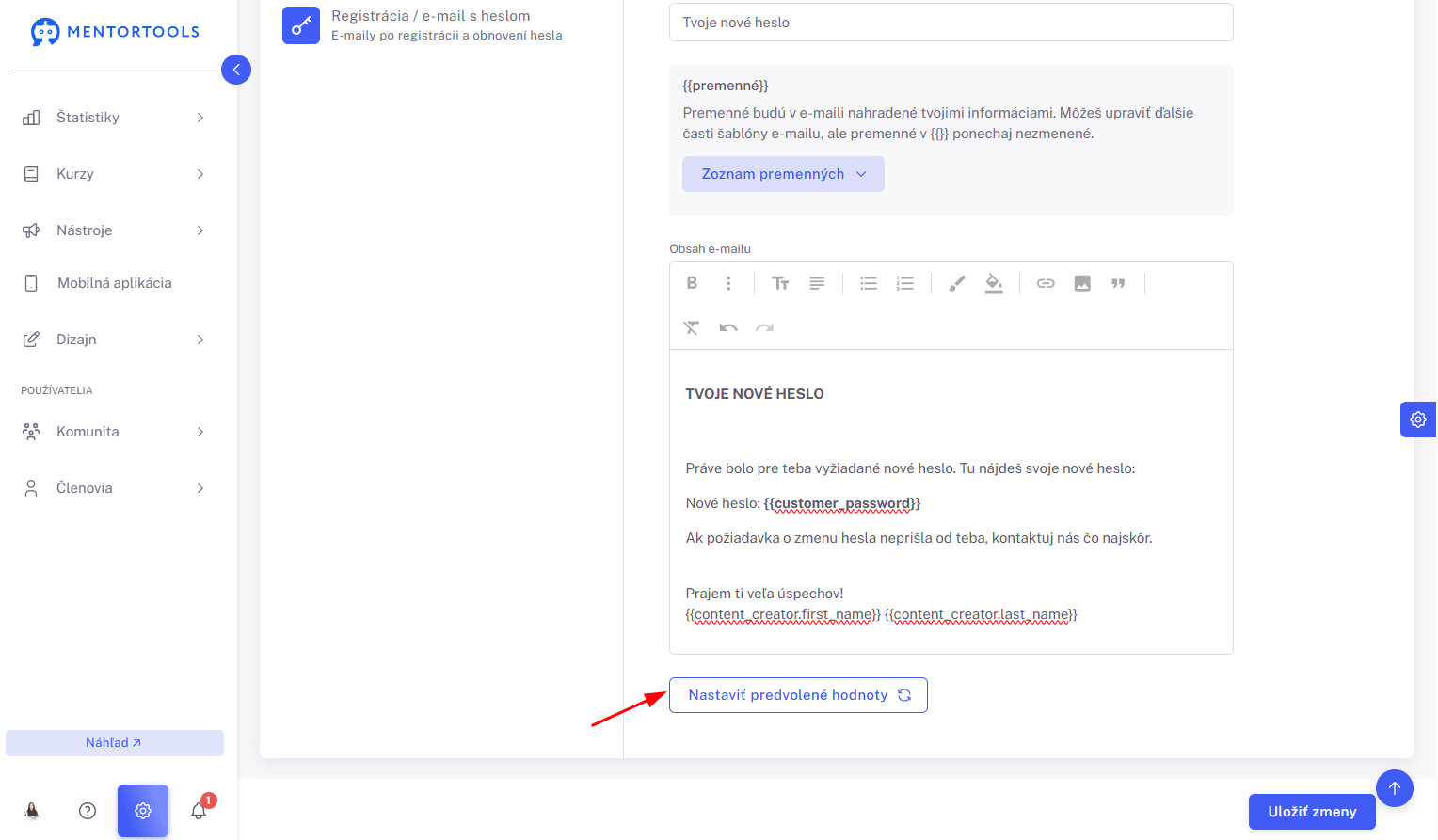The image size is (1438, 840).
Task: Insert a link via the chain icon
Action: (1046, 283)
